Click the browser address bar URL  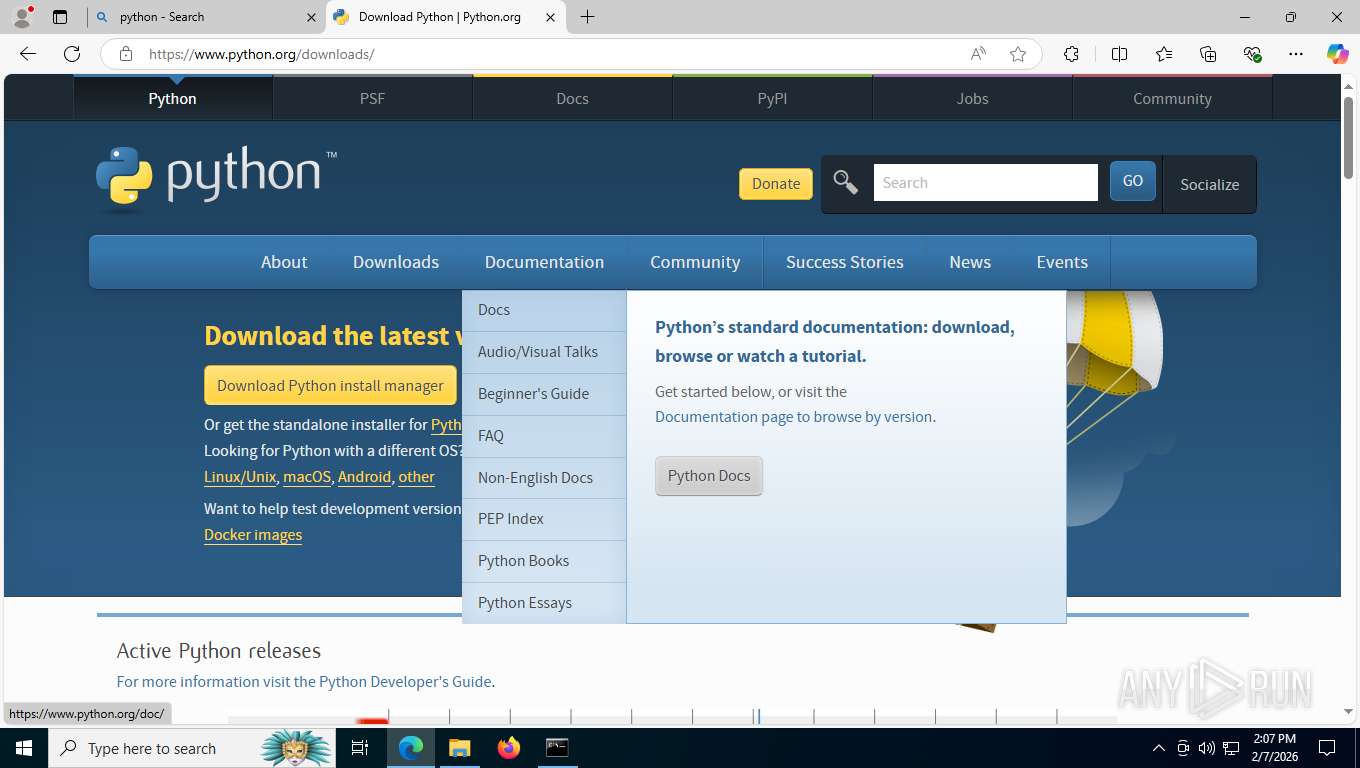point(262,54)
